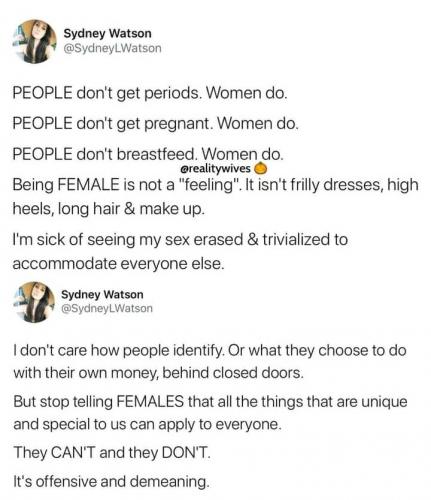Open the @realitywives watermark handle

pyautogui.click(x=215, y=169)
